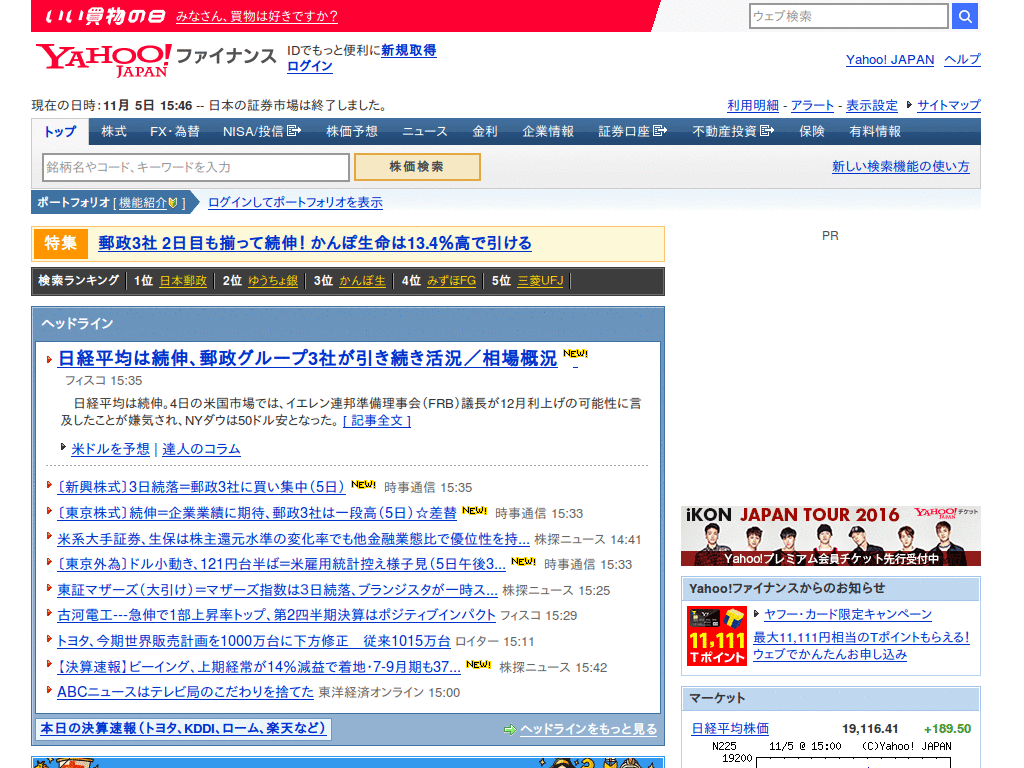
Task: Open the 株式 tab
Action: click(114, 131)
